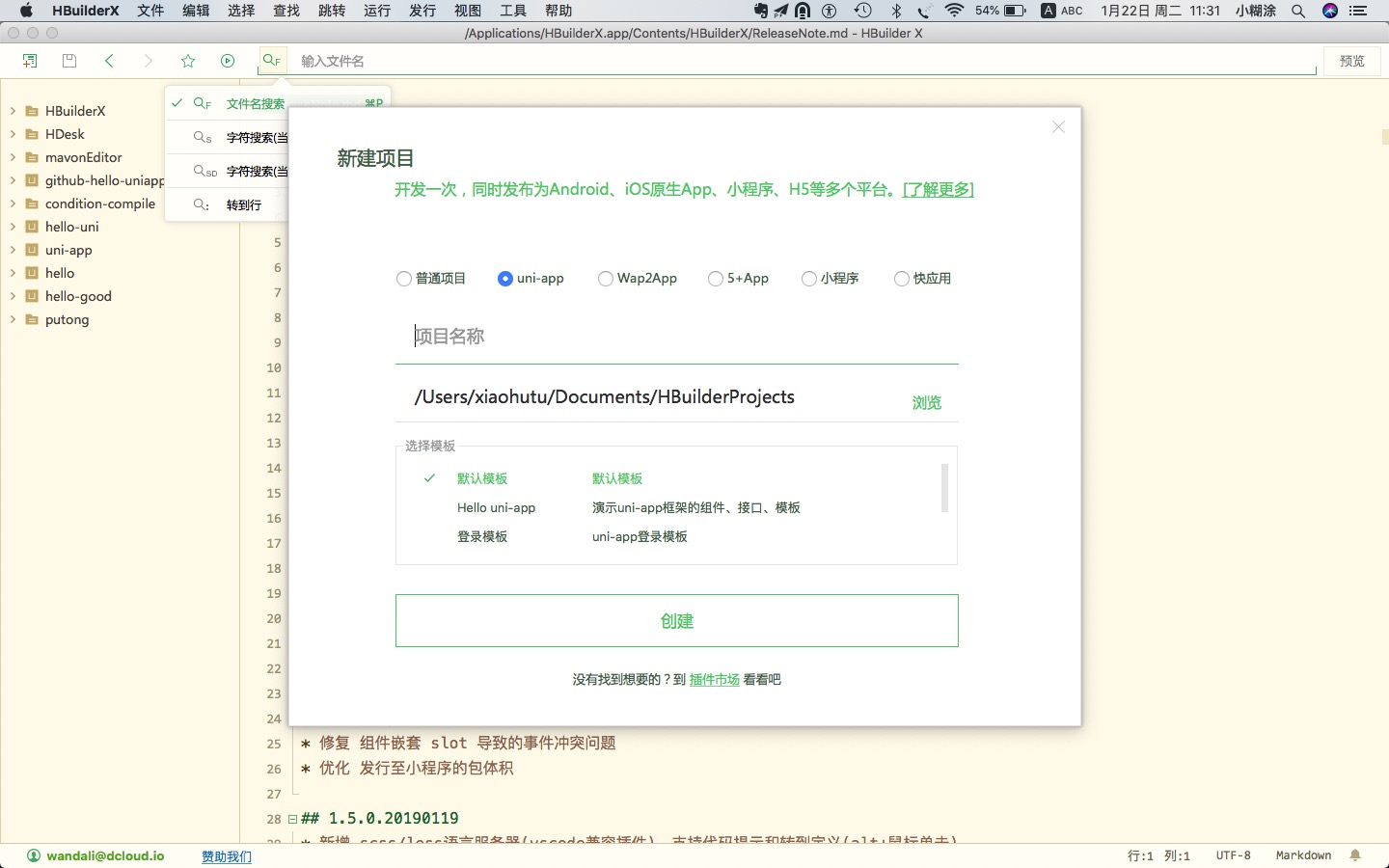Click the notification bell in status bar
Viewport: 1389px width, 868px height.
coord(1355,855)
